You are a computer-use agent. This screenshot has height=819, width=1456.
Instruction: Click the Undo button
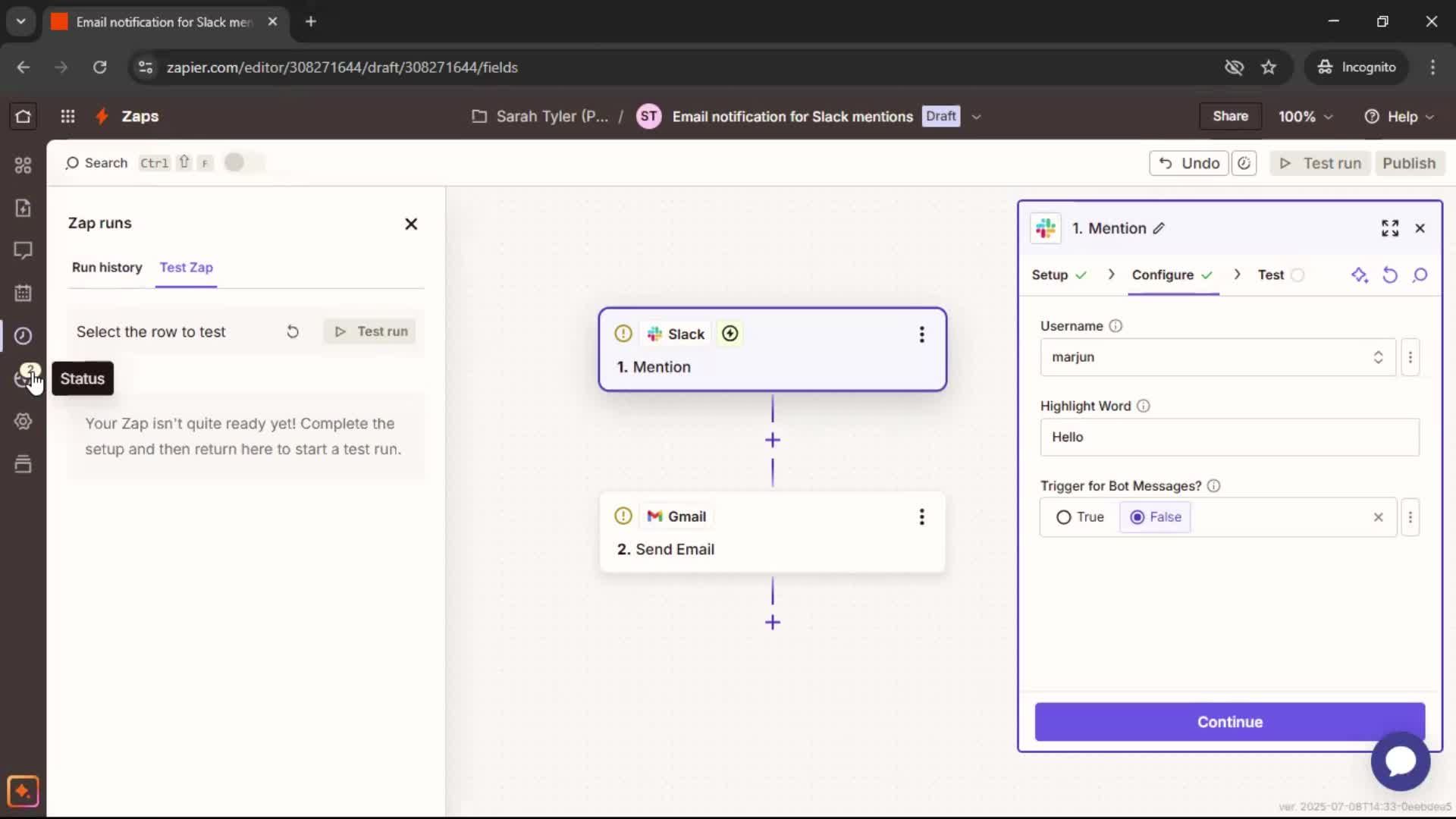pos(1188,163)
